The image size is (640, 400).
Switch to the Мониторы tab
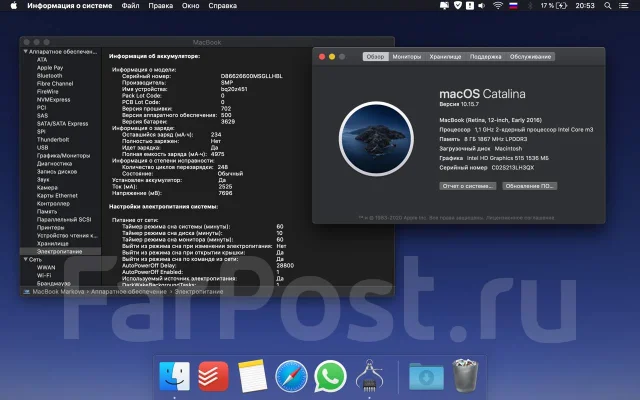tap(407, 57)
